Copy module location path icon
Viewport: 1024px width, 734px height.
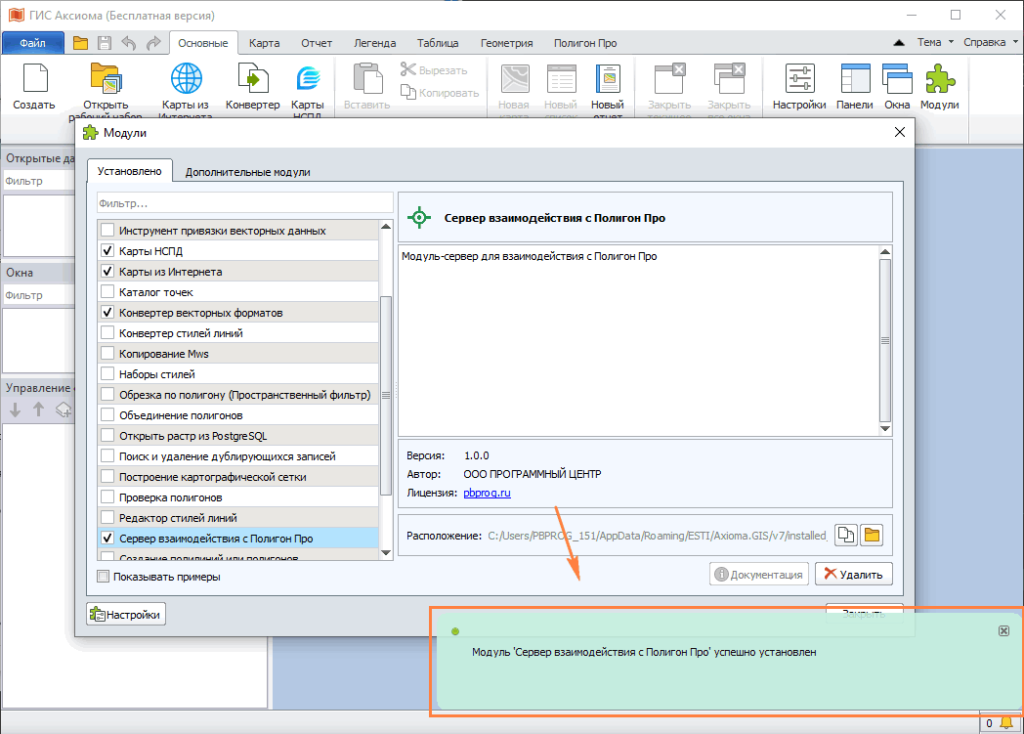coord(845,536)
